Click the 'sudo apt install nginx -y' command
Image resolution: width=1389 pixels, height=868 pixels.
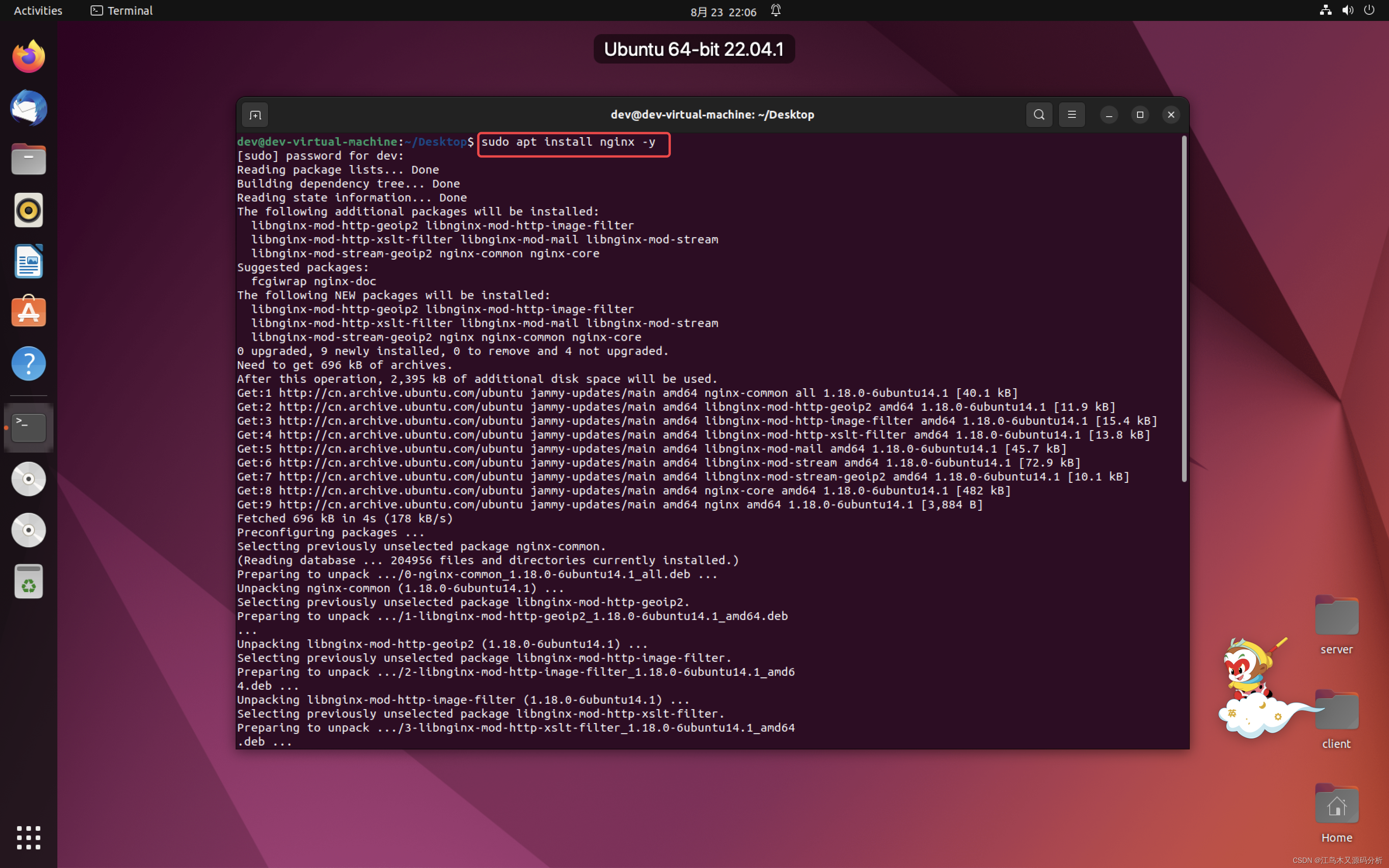[568, 142]
